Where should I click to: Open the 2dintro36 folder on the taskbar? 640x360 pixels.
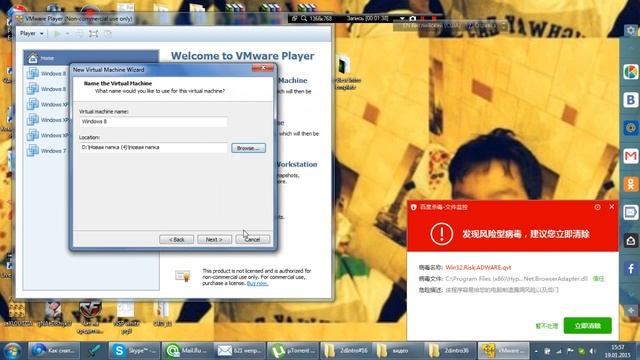coord(450,351)
